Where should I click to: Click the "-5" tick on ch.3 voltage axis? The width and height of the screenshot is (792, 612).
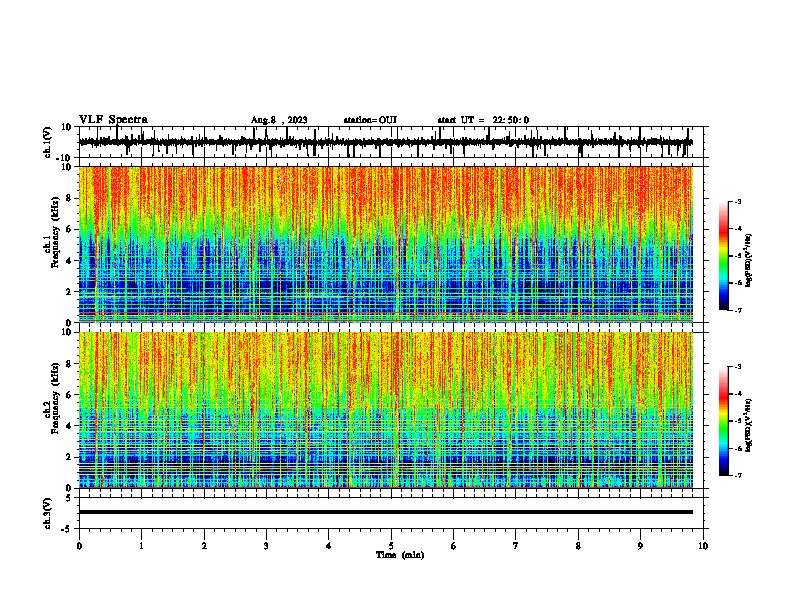(x=67, y=529)
